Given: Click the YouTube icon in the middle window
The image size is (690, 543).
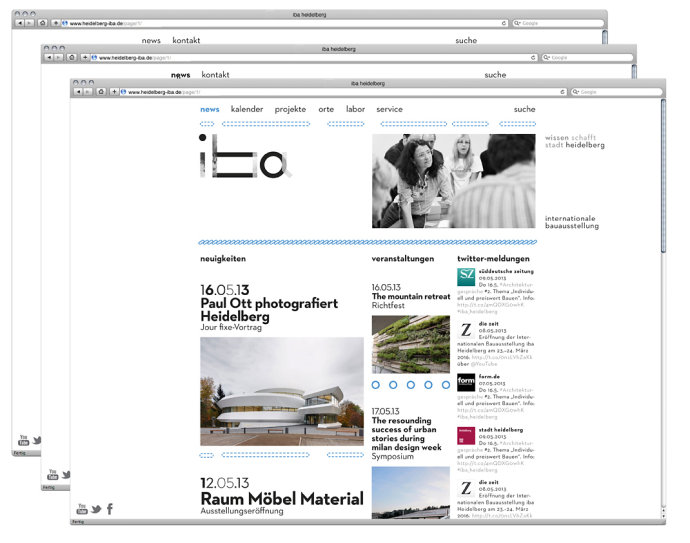Looking at the screenshot, I should [52, 474].
